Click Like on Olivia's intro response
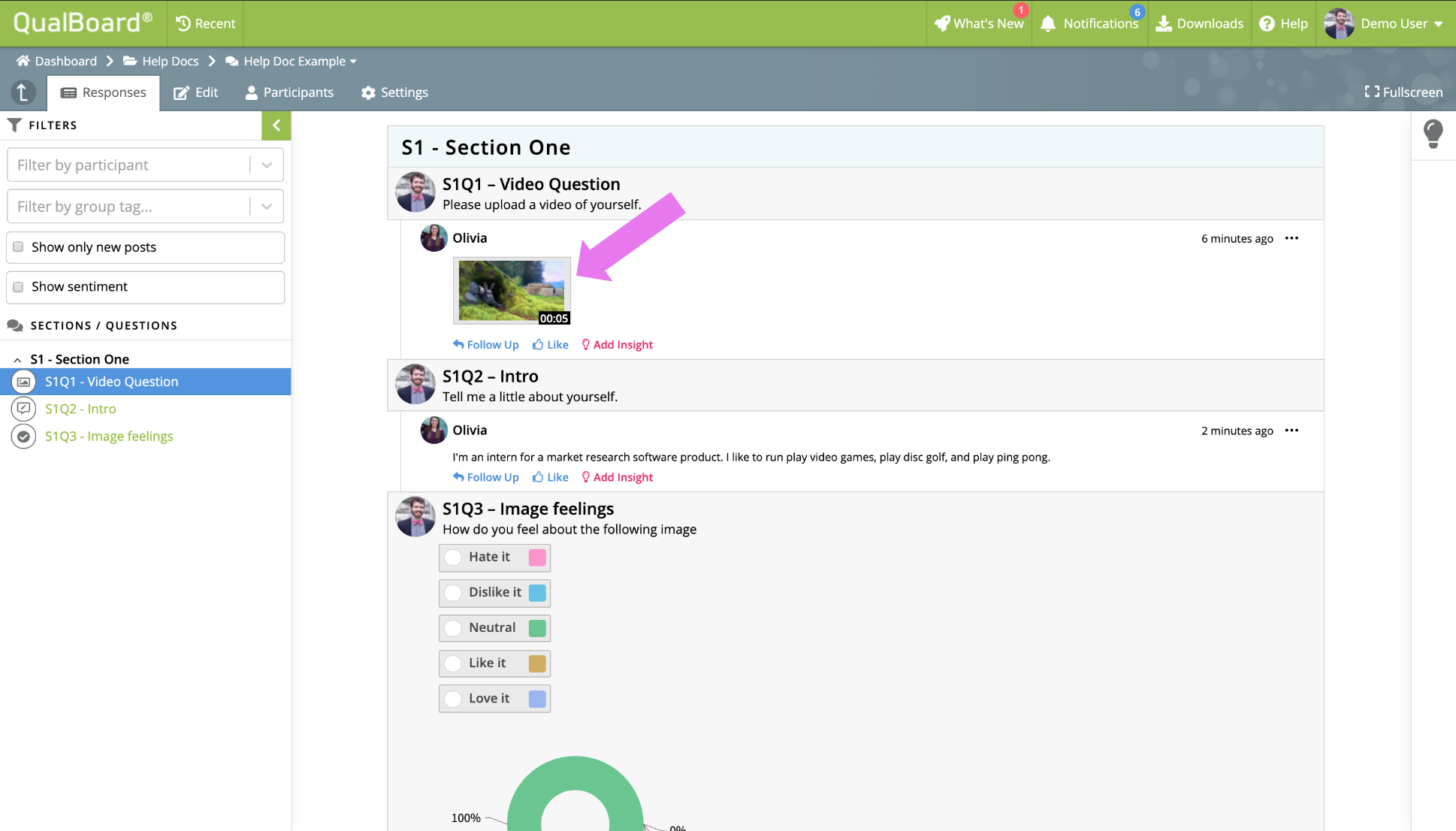Screen dimensions: 1456x831 [x=550, y=477]
